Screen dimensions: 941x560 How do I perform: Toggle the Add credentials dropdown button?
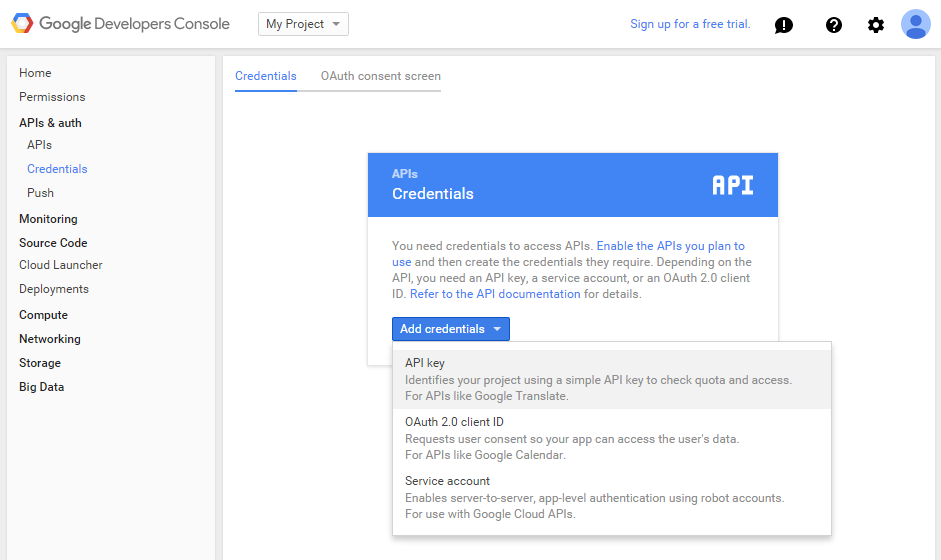451,329
